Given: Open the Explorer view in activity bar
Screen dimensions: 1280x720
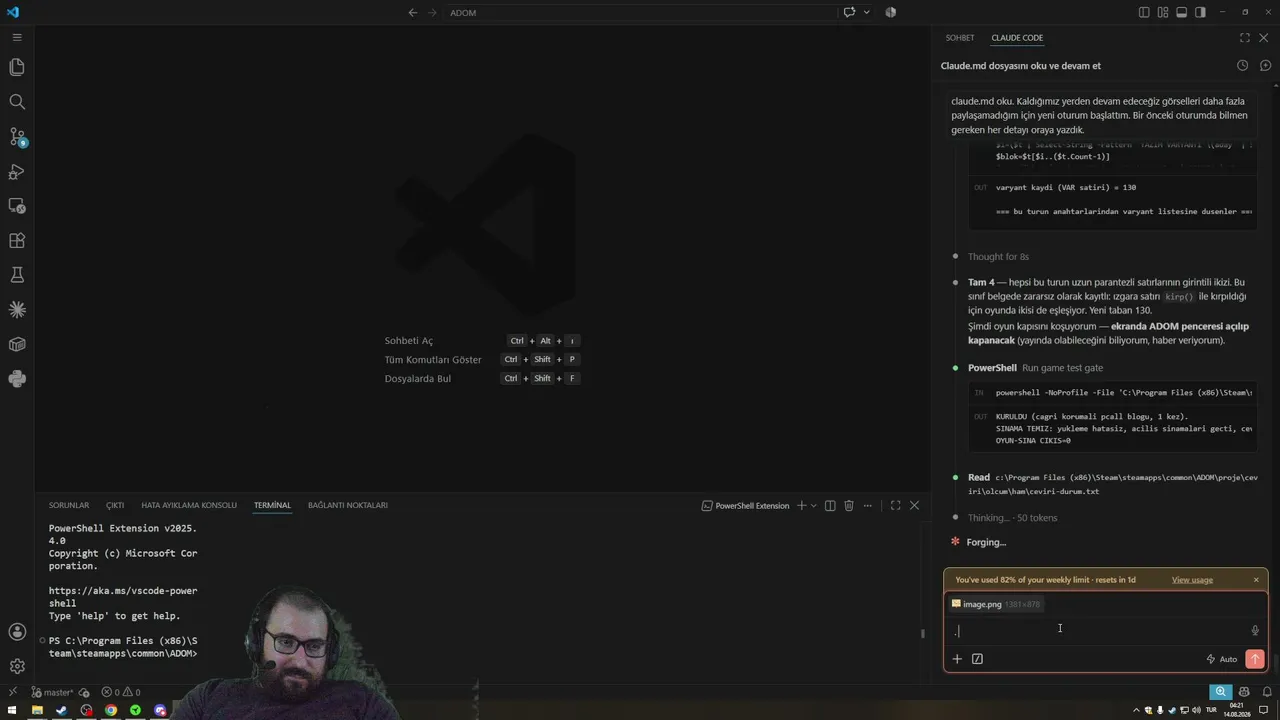Looking at the screenshot, I should click(17, 67).
